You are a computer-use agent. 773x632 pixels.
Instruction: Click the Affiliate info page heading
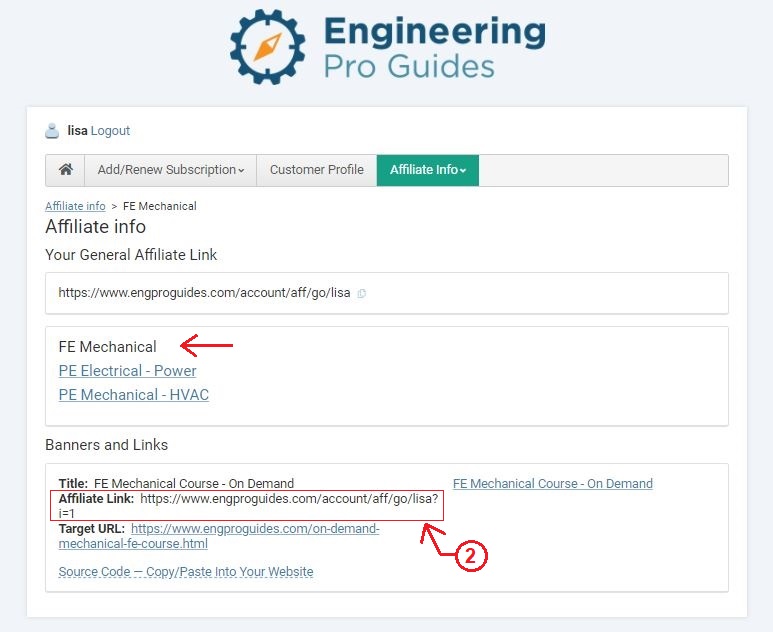point(96,227)
